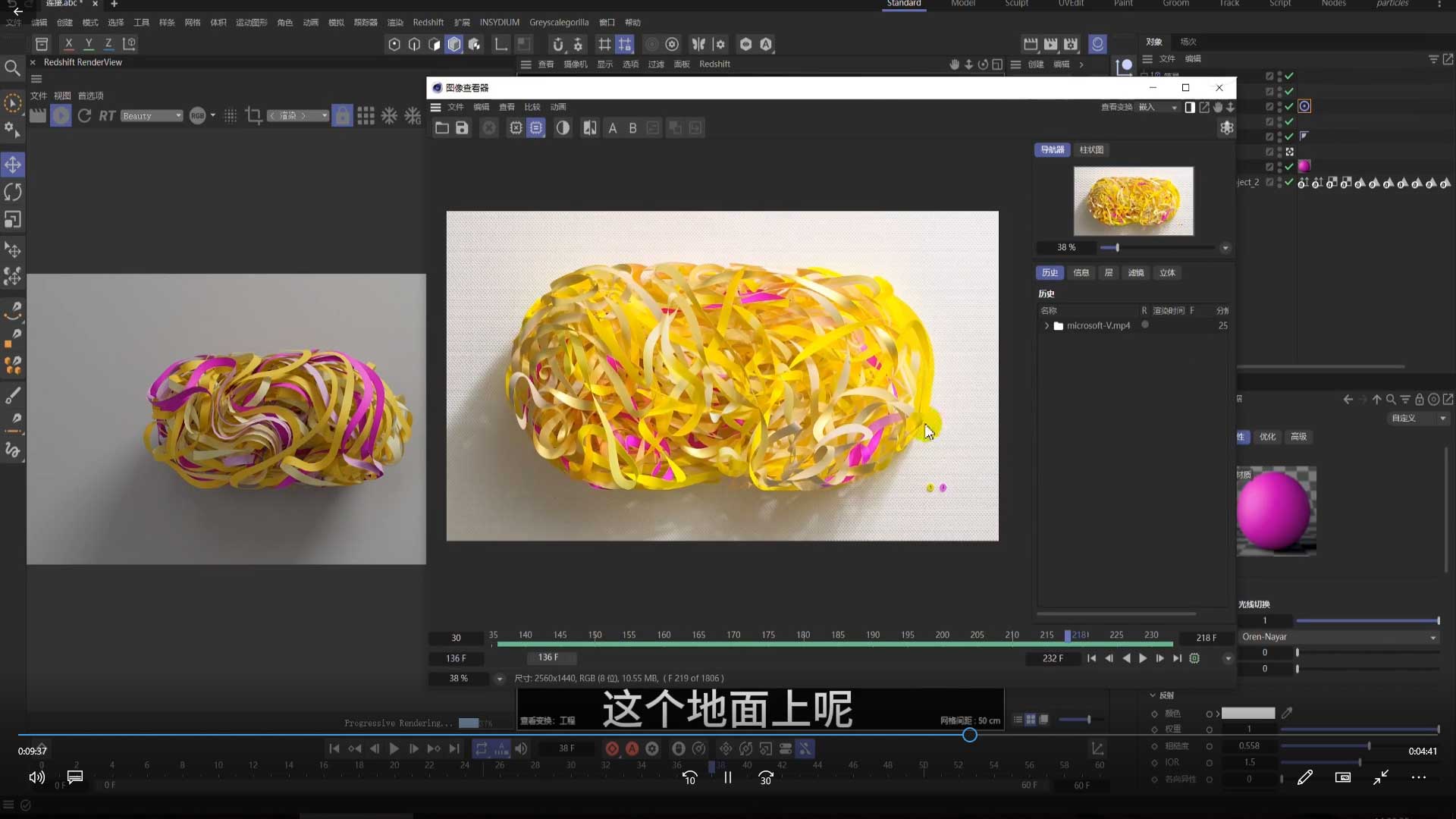Toggle the green enable checkmark on ject_2 object
Screen dimensions: 1456x819
click(x=1289, y=182)
